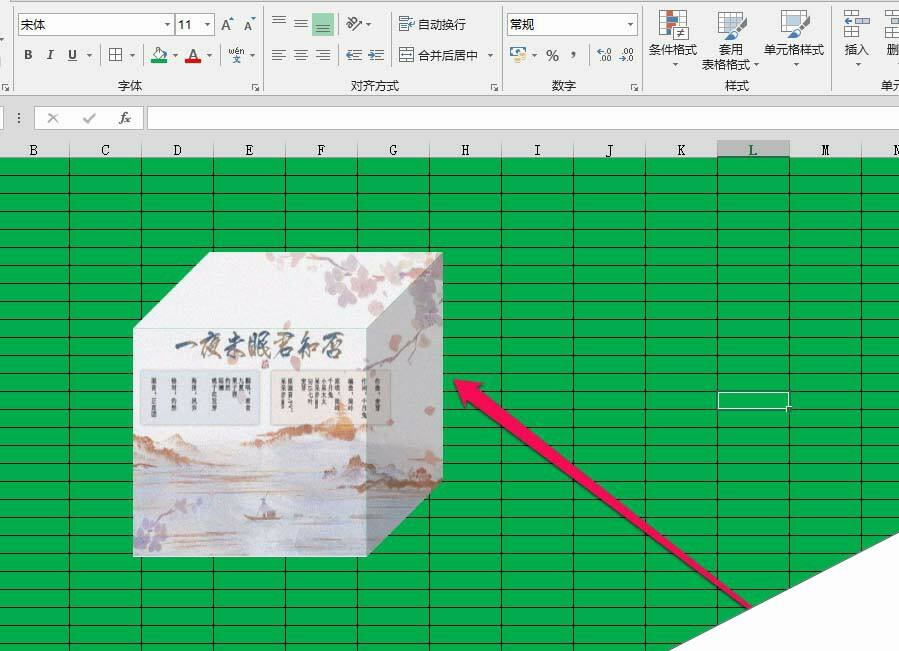
Task: Decrease indent
Action: [x=354, y=55]
